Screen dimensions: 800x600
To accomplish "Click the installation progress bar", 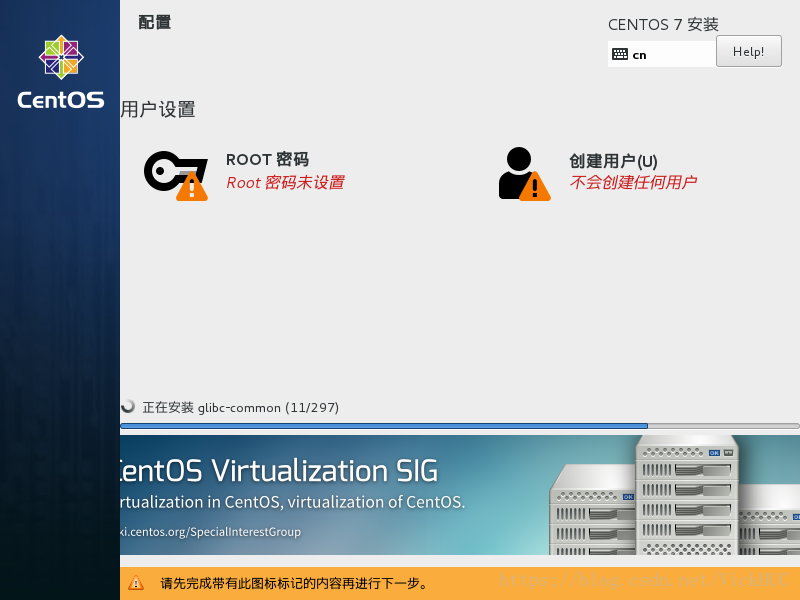I will pyautogui.click(x=460, y=426).
